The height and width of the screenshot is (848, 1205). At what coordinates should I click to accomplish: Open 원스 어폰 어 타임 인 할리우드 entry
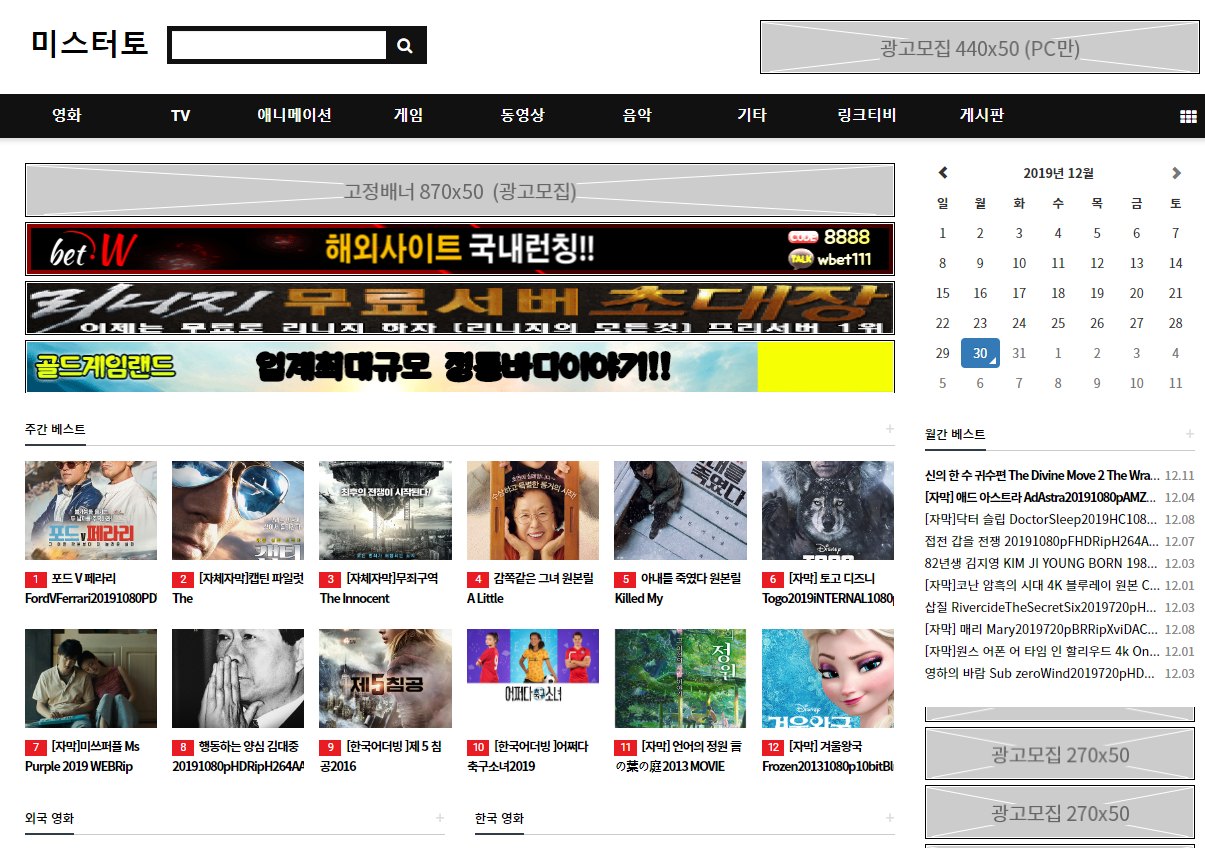[x=1042, y=651]
